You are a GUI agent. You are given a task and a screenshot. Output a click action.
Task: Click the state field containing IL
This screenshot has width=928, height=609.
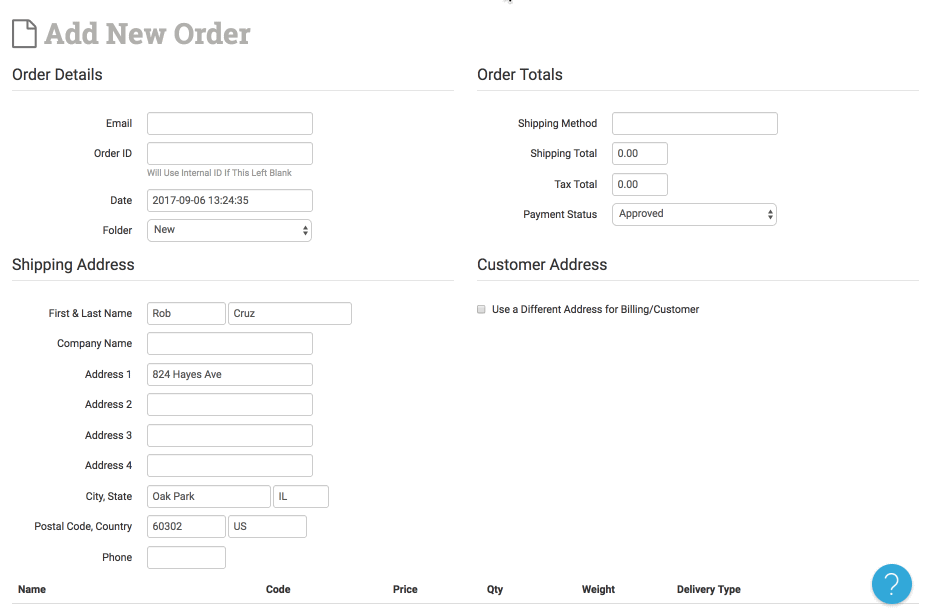[300, 497]
